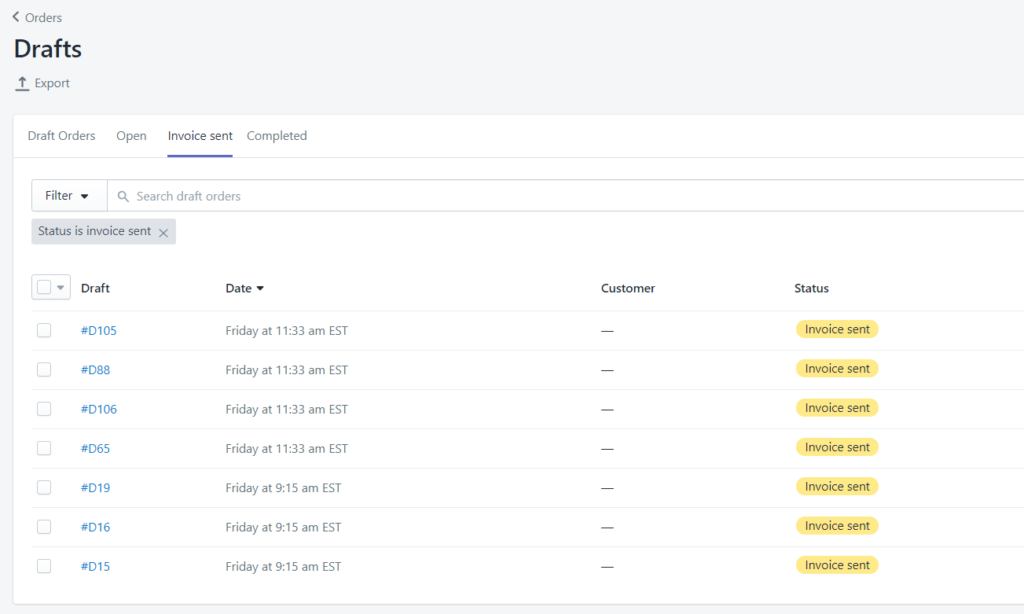The image size is (1024, 614).
Task: Expand the bulk select dropdown arrow
Action: (x=61, y=288)
